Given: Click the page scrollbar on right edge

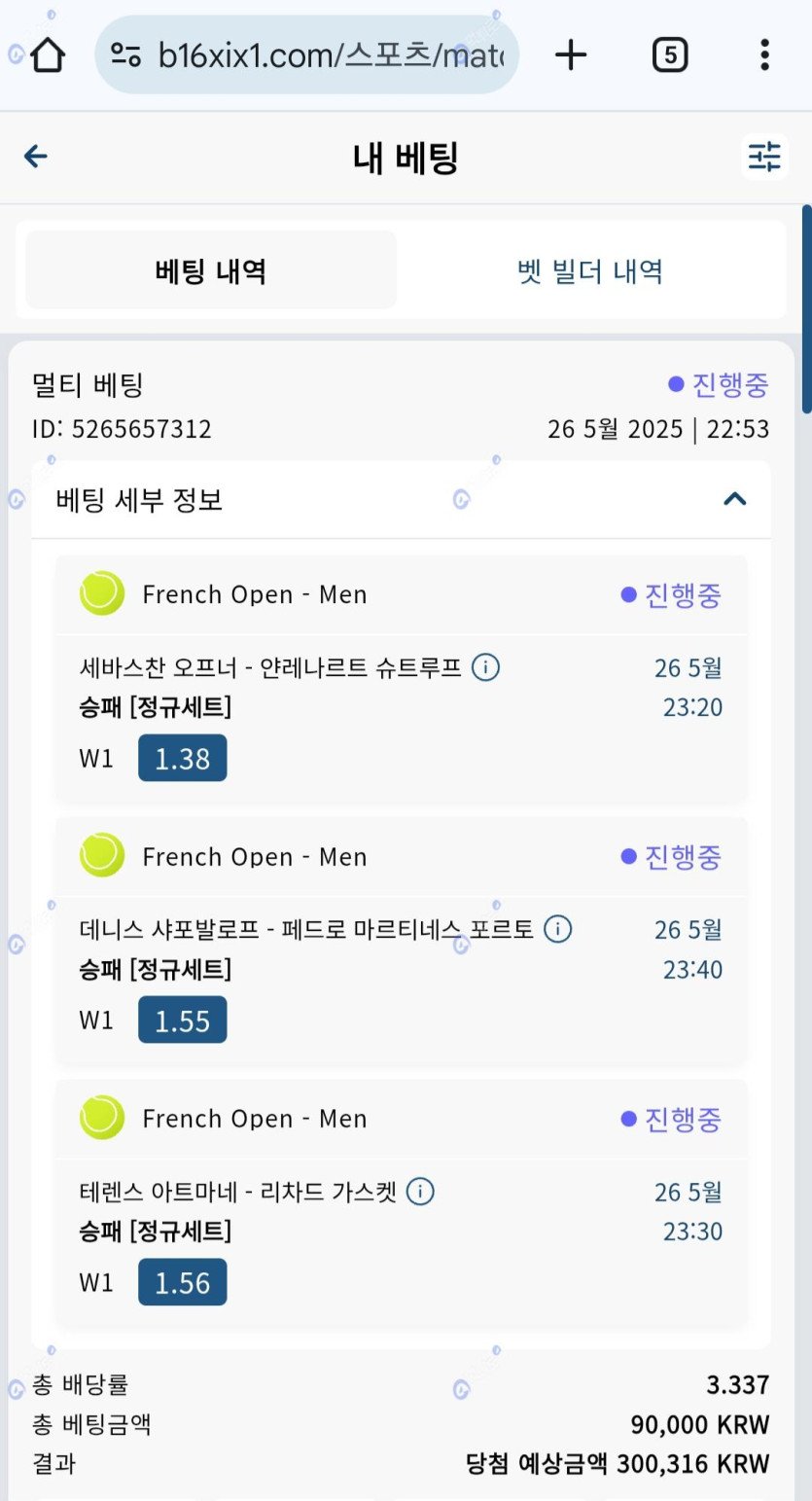Looking at the screenshot, I should click(806, 309).
